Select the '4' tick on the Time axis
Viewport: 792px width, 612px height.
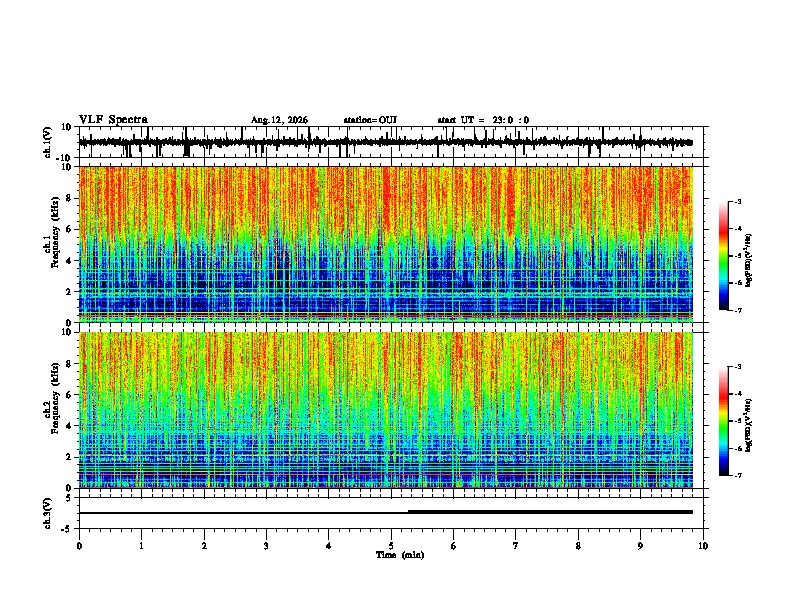pyautogui.click(x=329, y=546)
